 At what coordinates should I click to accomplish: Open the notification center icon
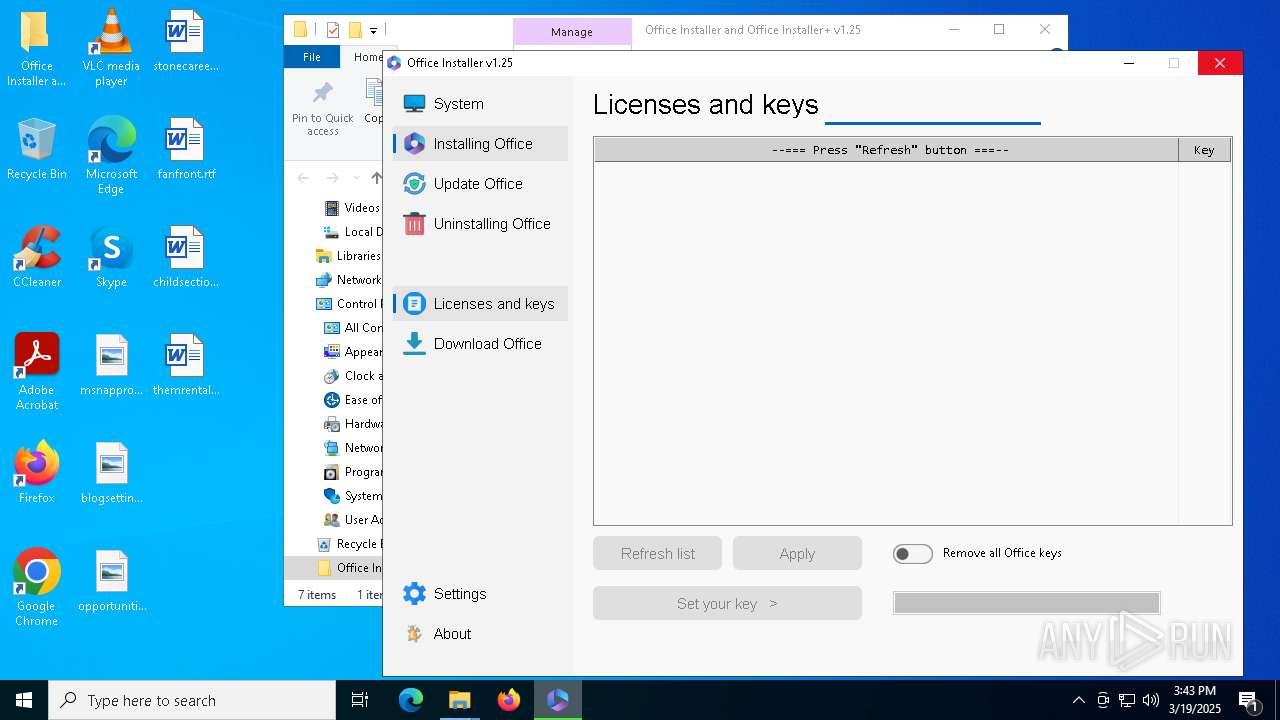point(1248,700)
